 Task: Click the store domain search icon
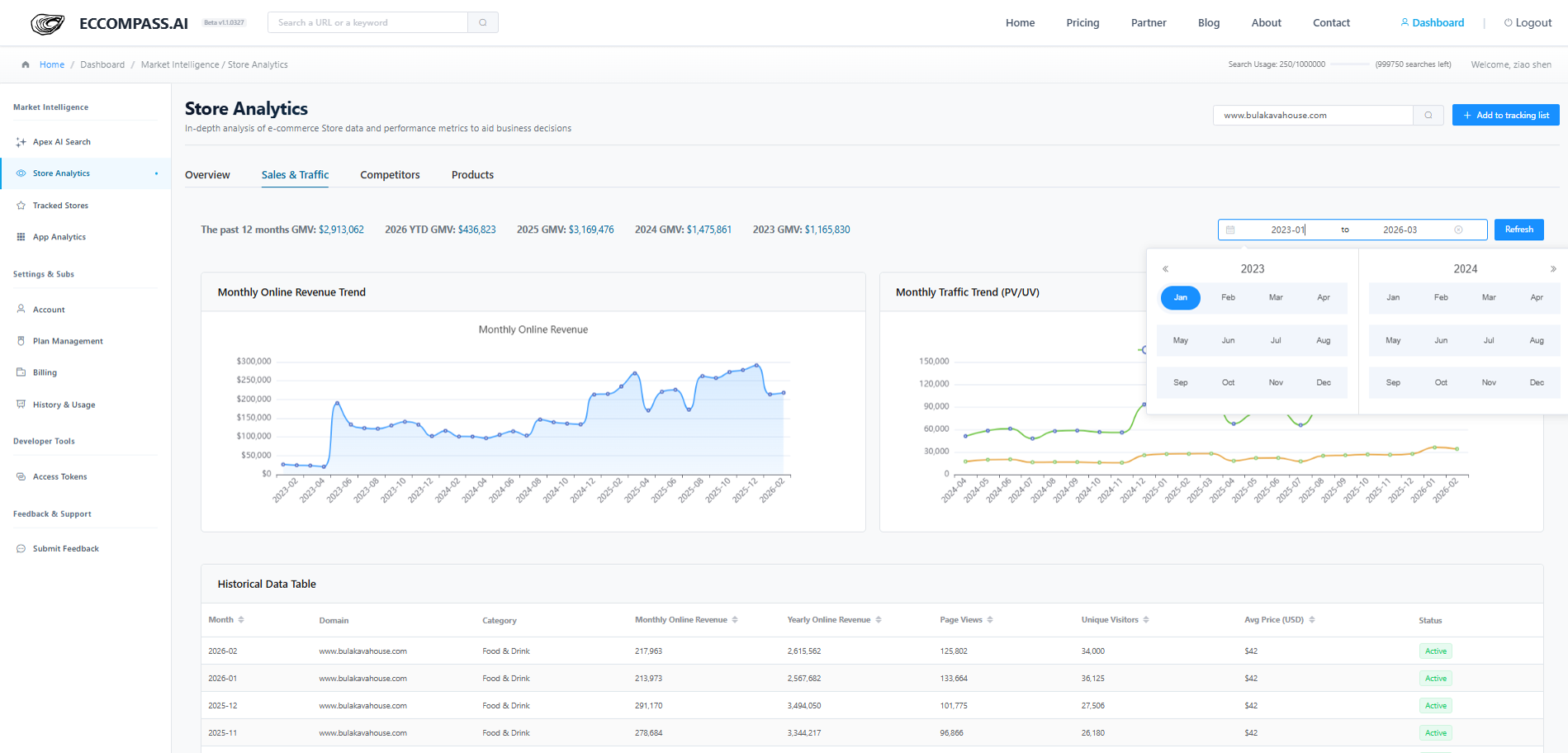point(1428,116)
